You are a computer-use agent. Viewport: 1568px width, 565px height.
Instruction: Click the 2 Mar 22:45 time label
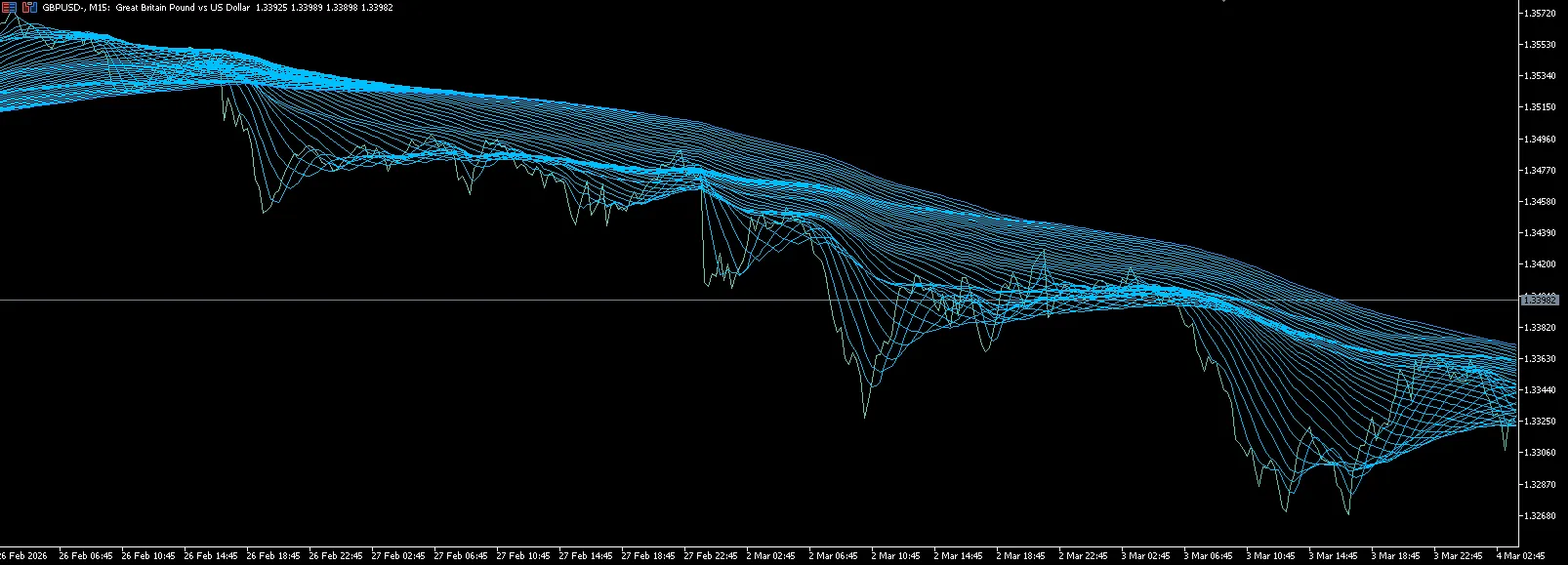pyautogui.click(x=1084, y=556)
